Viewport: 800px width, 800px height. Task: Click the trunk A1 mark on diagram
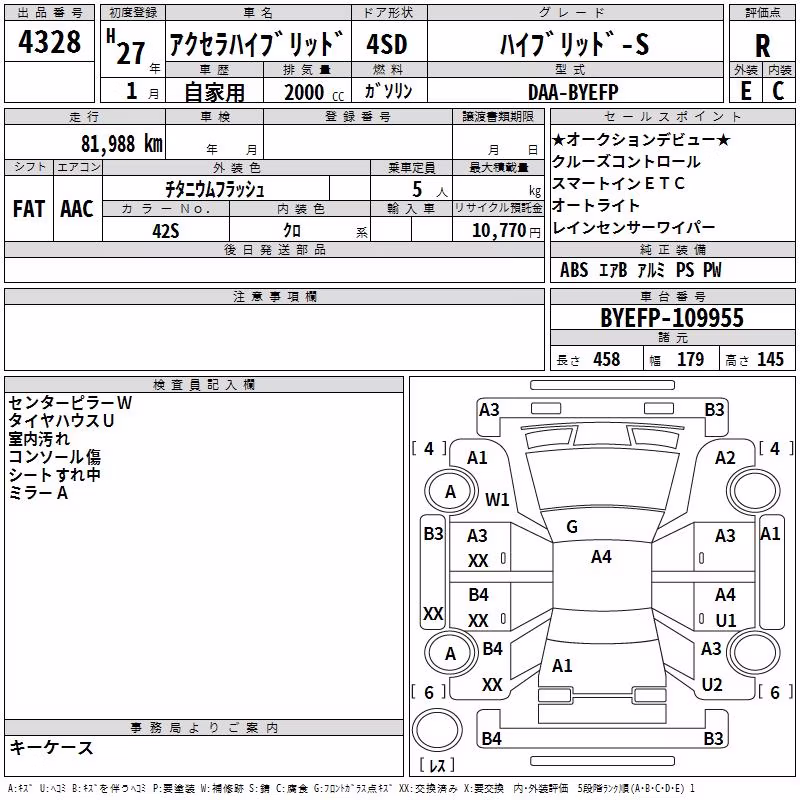coord(562,666)
